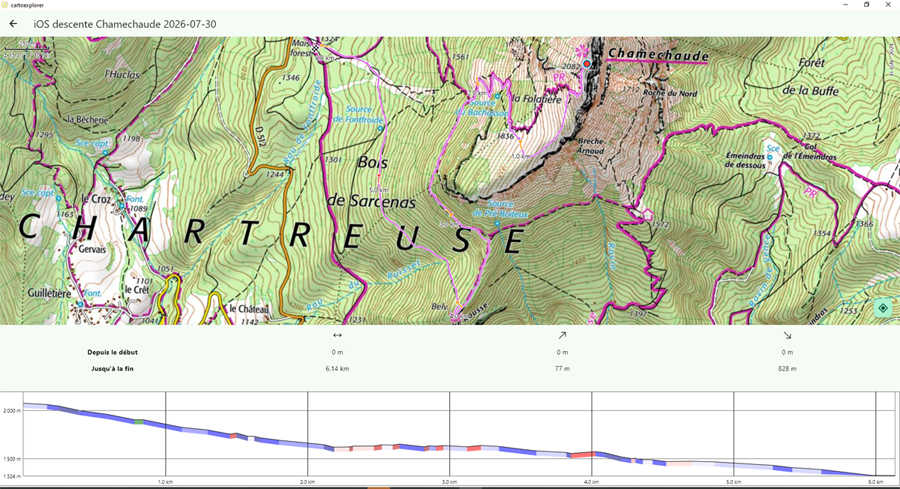
Task: Click the Source du Bachasson spring marker
Action: tap(498, 96)
